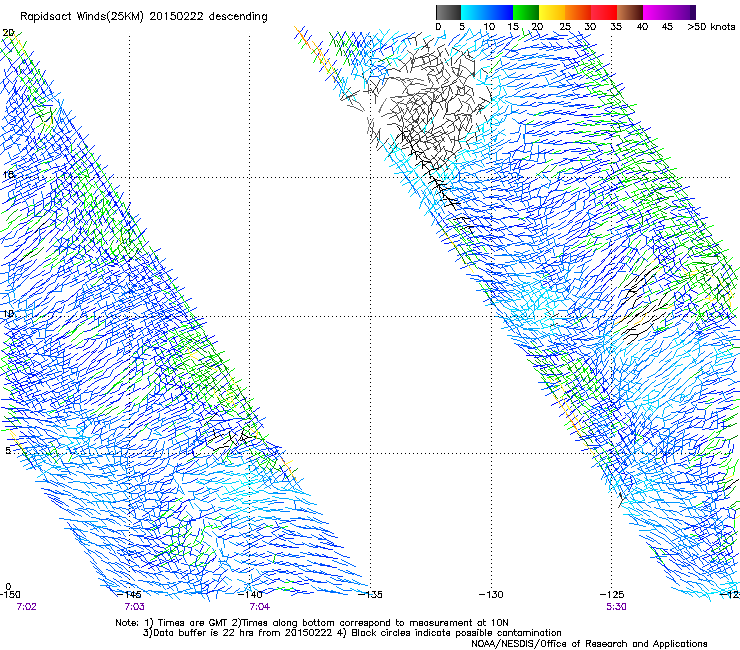Click the title text Rapidscat Winds(25KM)
The image size is (740, 650).
(x=82, y=17)
